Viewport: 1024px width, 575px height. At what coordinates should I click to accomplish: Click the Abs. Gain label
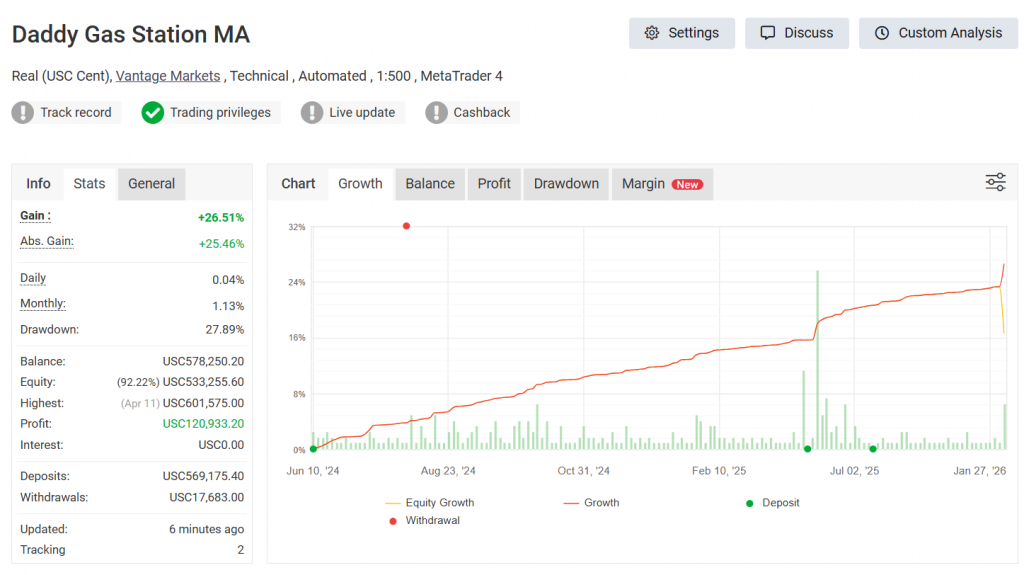pyautogui.click(x=47, y=242)
